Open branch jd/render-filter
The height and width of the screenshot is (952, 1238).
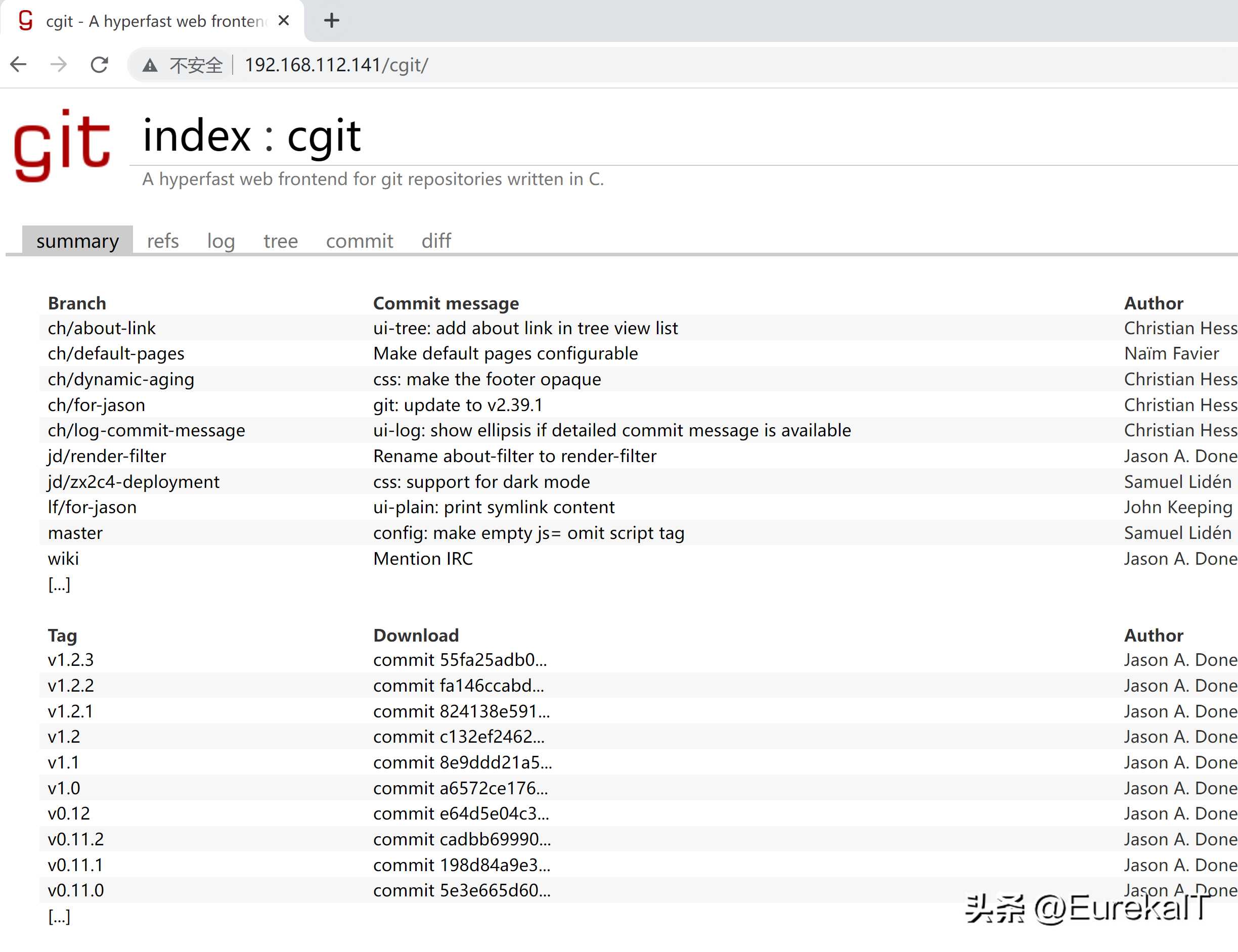click(107, 456)
